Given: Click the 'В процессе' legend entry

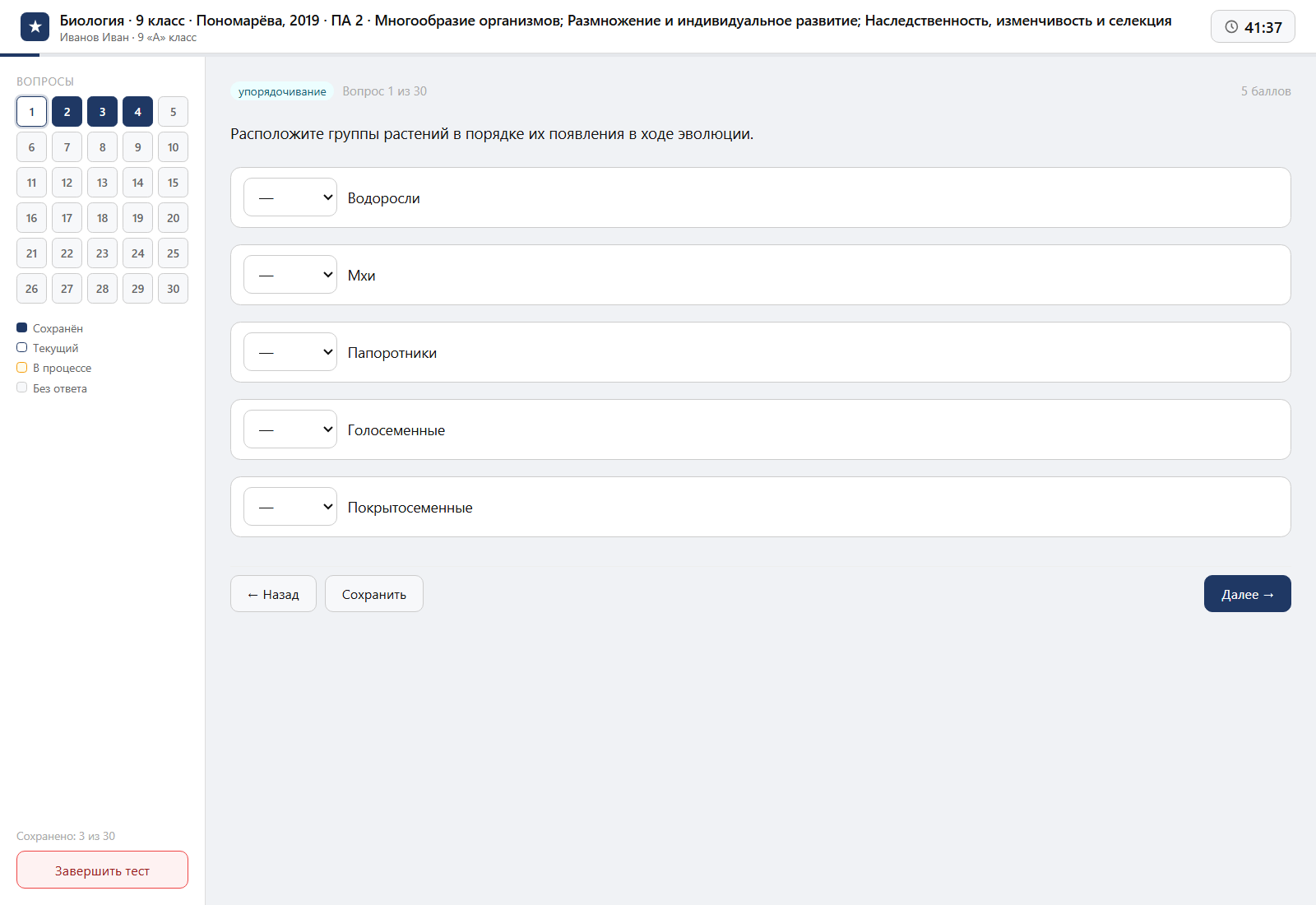Looking at the screenshot, I should point(54,368).
